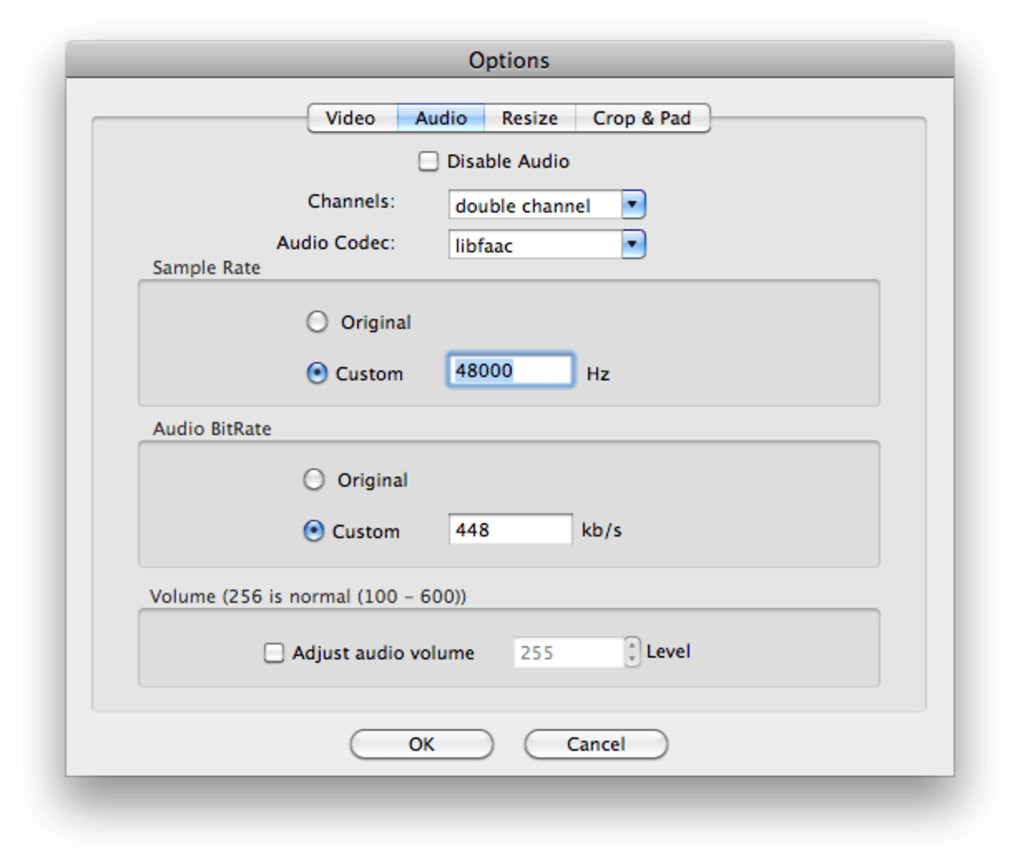Click the libfaac codec combo box
This screenshot has height=867, width=1020.
pos(535,245)
